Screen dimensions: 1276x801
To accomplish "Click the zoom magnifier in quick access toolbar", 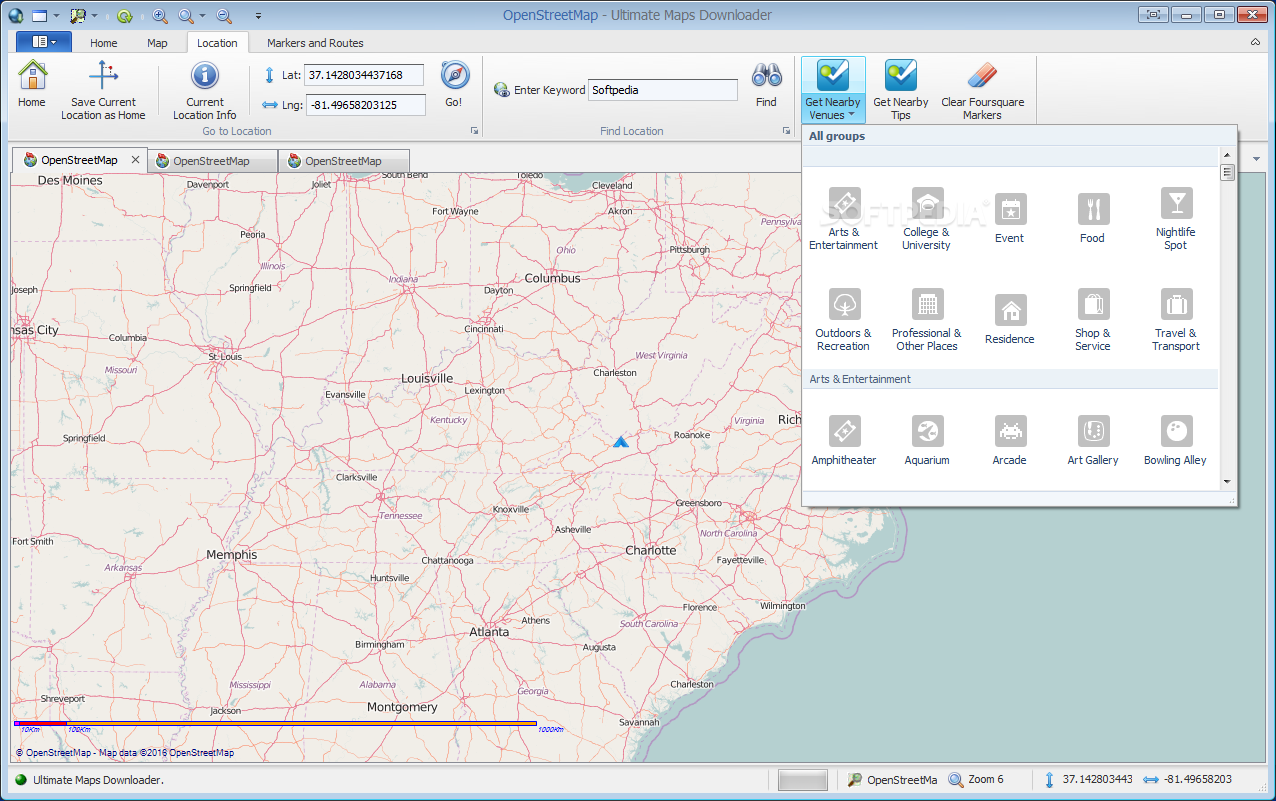I will tap(186, 16).
